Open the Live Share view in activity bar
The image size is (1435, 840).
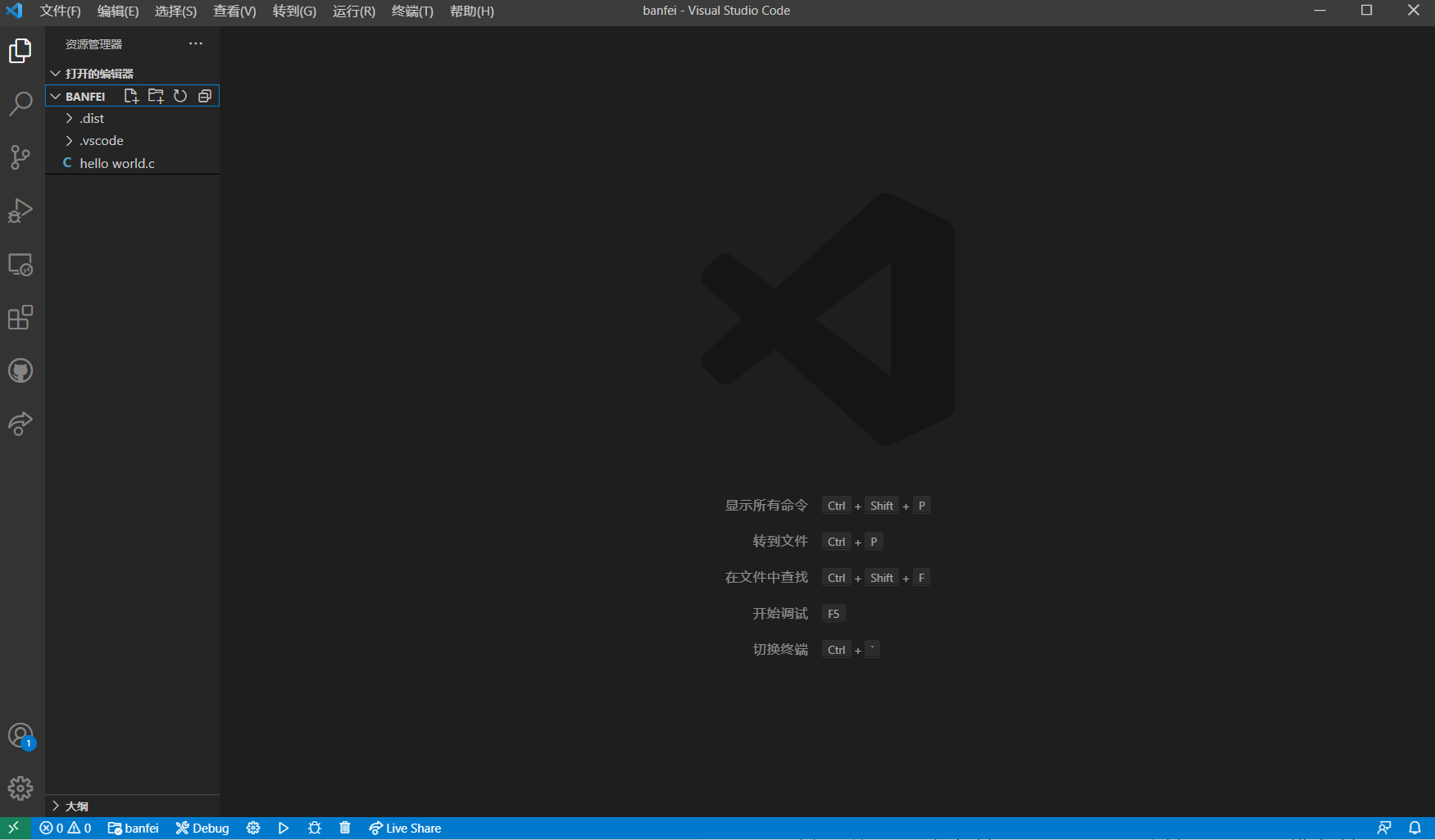(20, 424)
